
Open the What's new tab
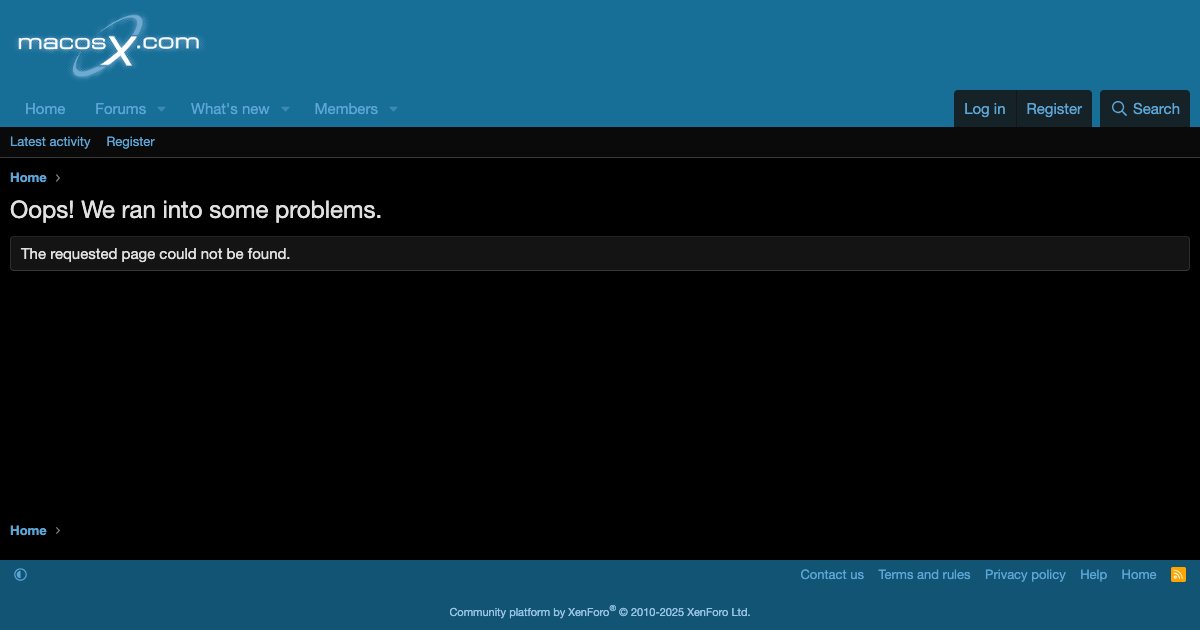230,109
